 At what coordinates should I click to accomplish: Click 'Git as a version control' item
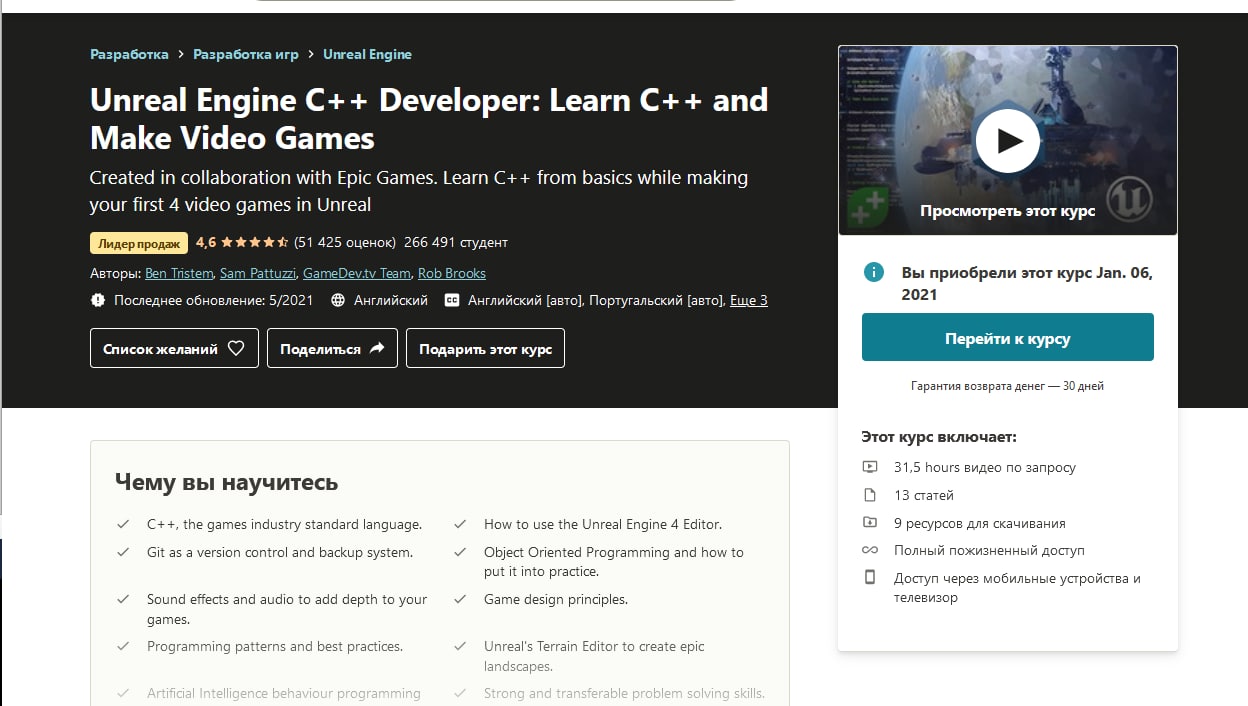(x=280, y=552)
